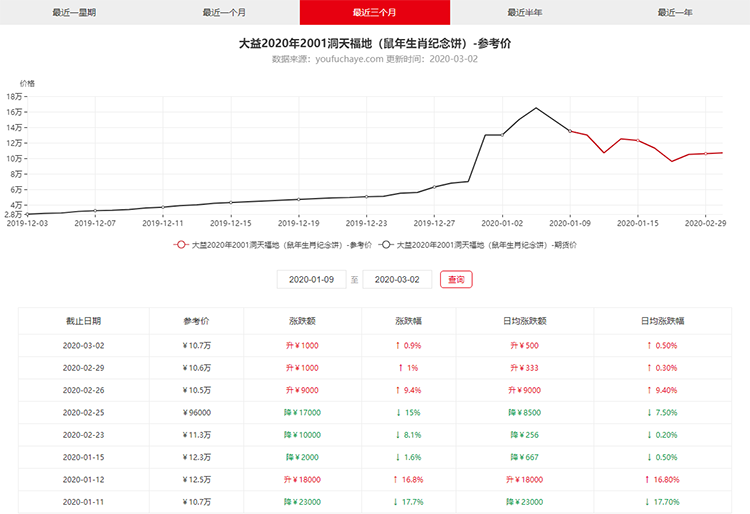
Task: Toggle the black 期货价 legend series
Action: (478, 245)
